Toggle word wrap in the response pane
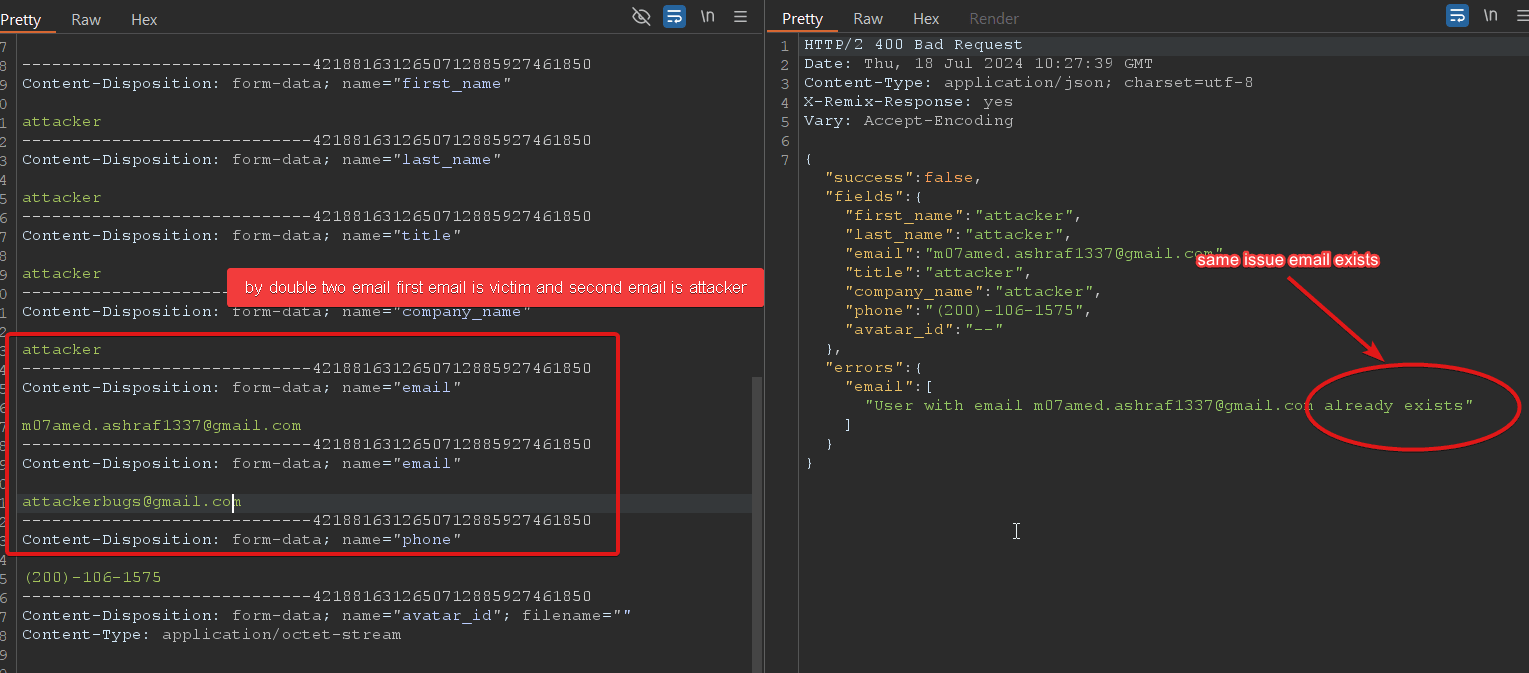The width and height of the screenshot is (1529, 673). (x=1458, y=16)
